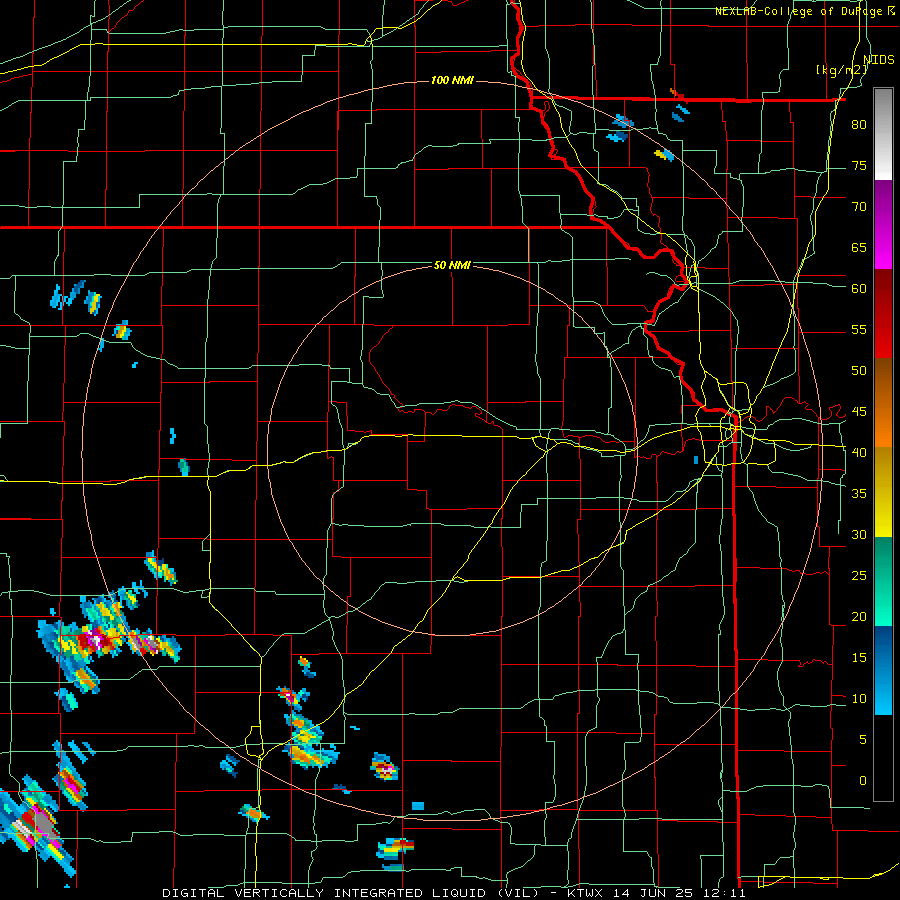Screen dimensions: 900x900
Task: Click the blue segment of the legend
Action: pos(883,670)
